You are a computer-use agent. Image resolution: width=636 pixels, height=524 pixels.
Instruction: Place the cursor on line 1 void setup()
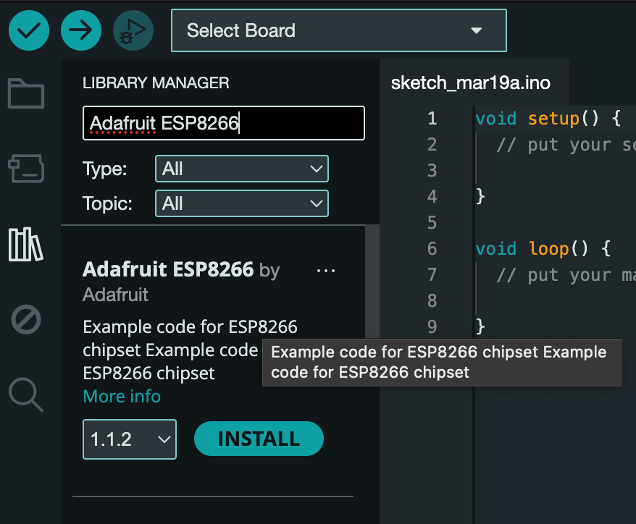548,119
